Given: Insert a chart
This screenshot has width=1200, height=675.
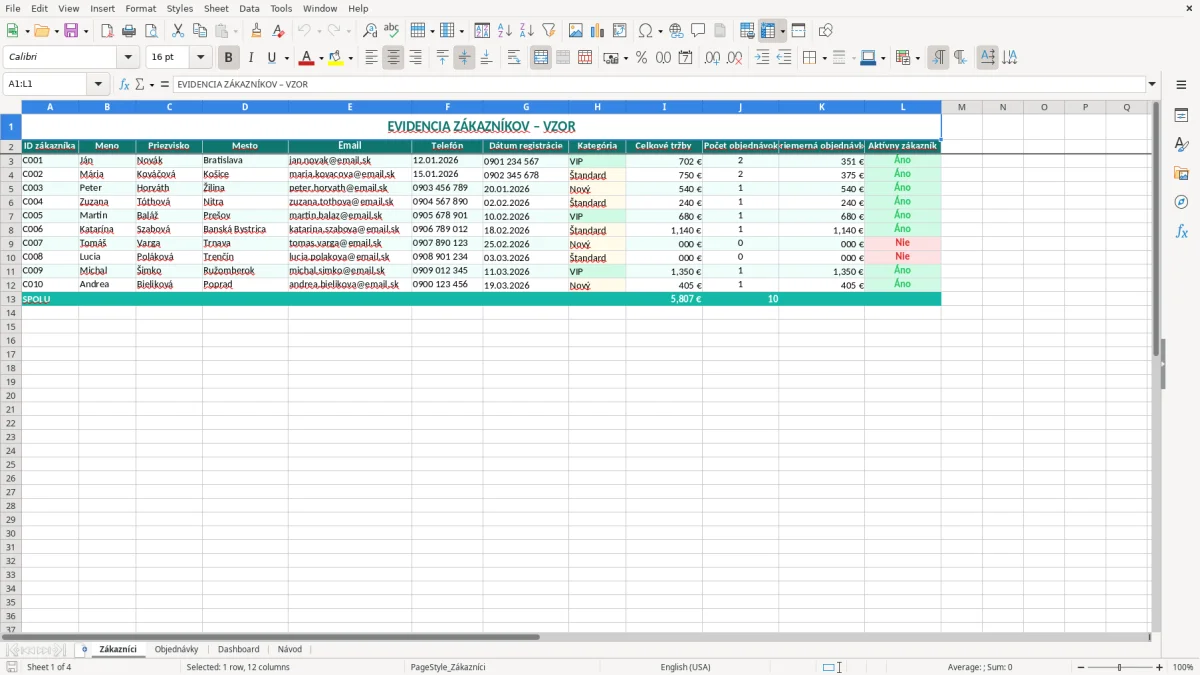Looking at the screenshot, I should click(598, 31).
